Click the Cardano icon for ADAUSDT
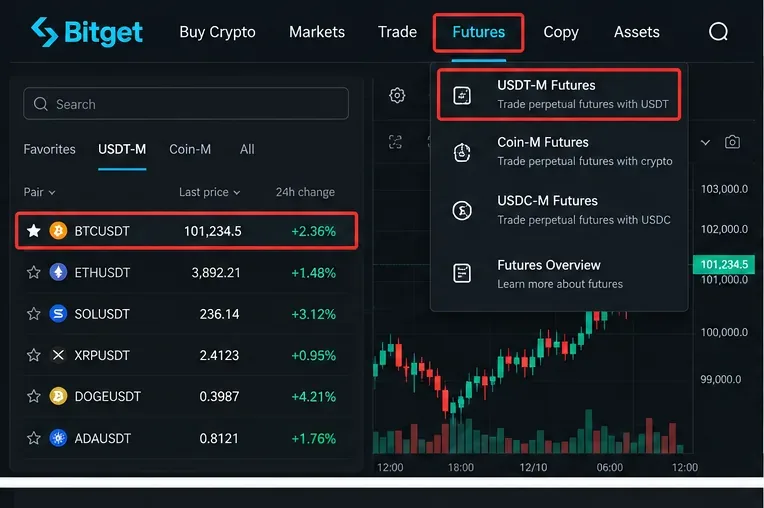 (x=58, y=438)
